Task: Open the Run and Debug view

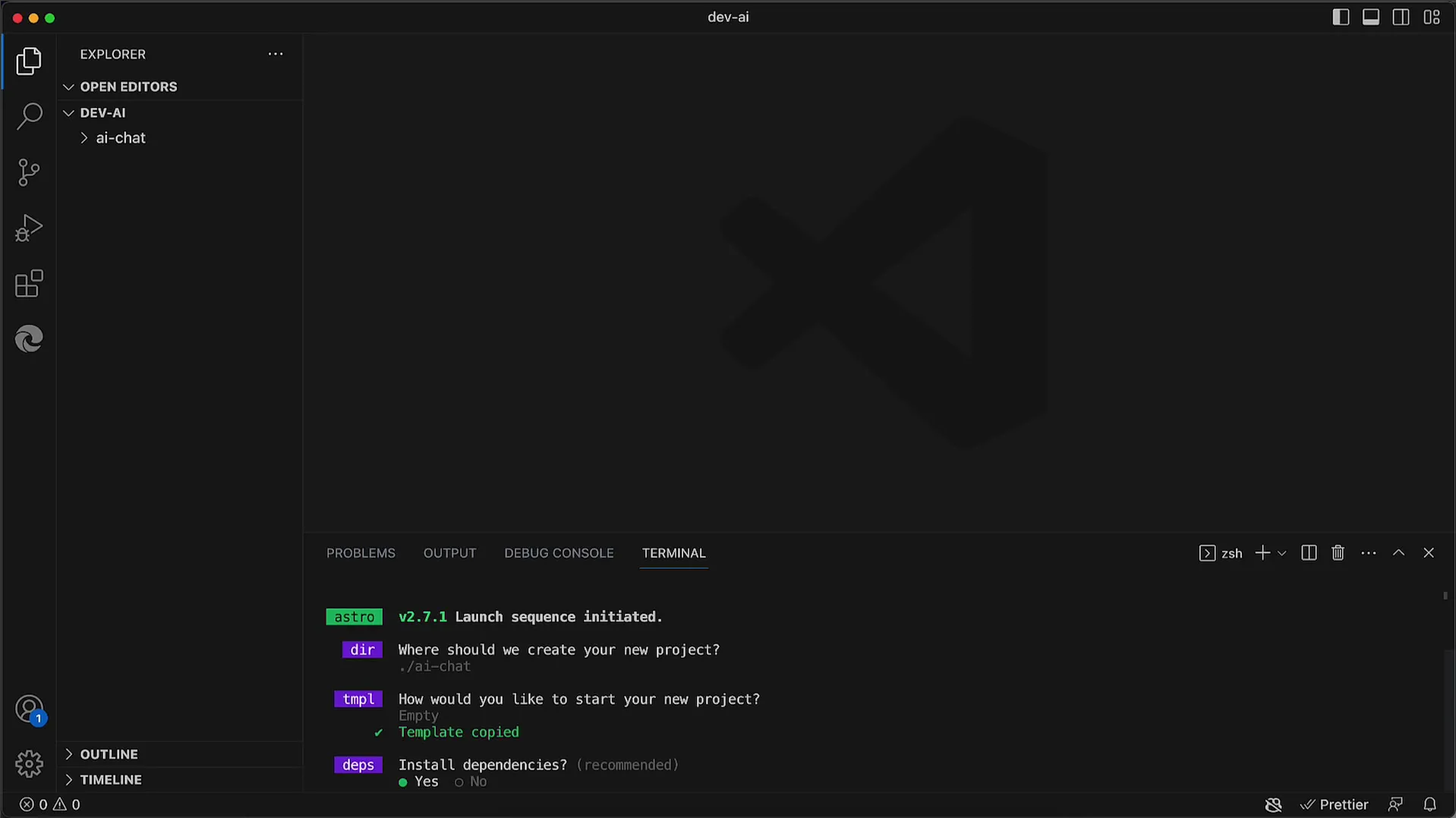Action: pyautogui.click(x=29, y=228)
